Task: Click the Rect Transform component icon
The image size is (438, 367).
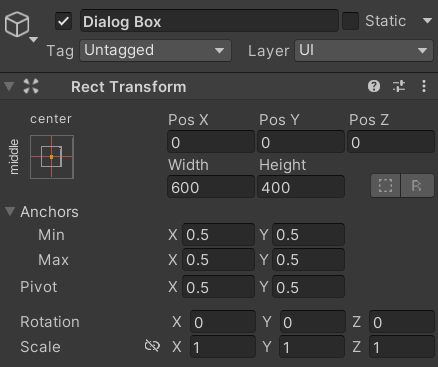Action: pyautogui.click(x=31, y=86)
